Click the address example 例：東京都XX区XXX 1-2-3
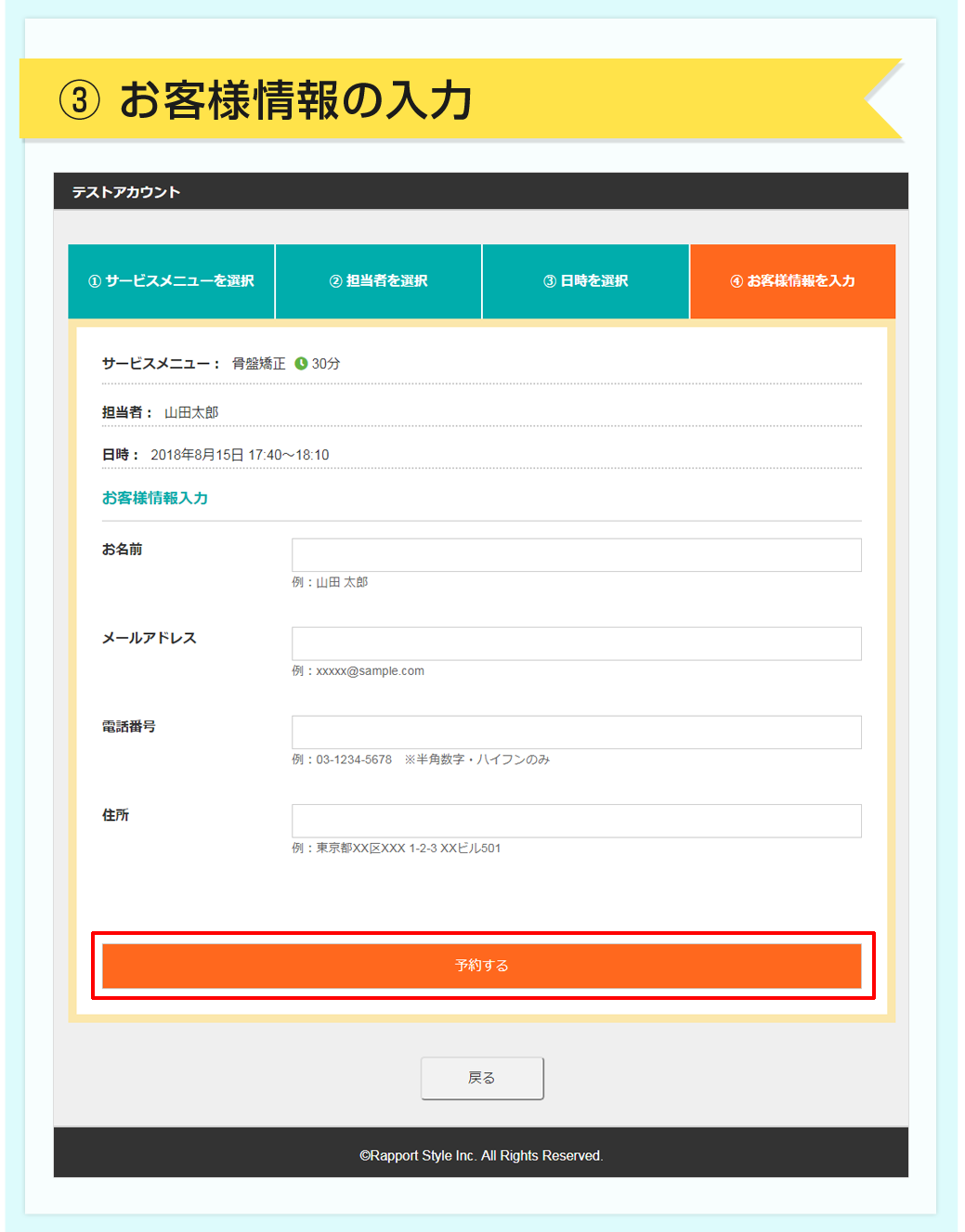Image resolution: width=965 pixels, height=1232 pixels. click(396, 849)
